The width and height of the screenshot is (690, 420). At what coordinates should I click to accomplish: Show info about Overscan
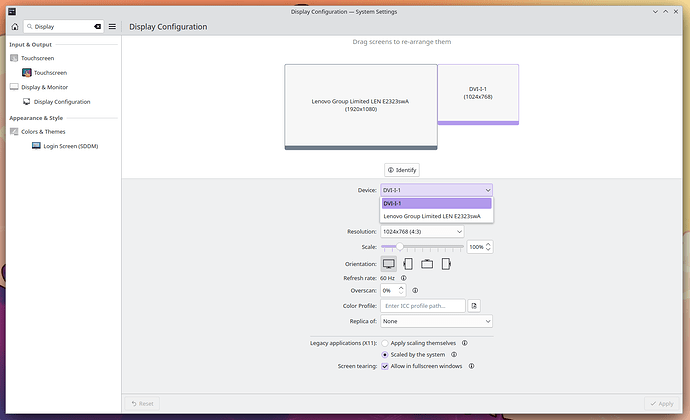(x=415, y=291)
